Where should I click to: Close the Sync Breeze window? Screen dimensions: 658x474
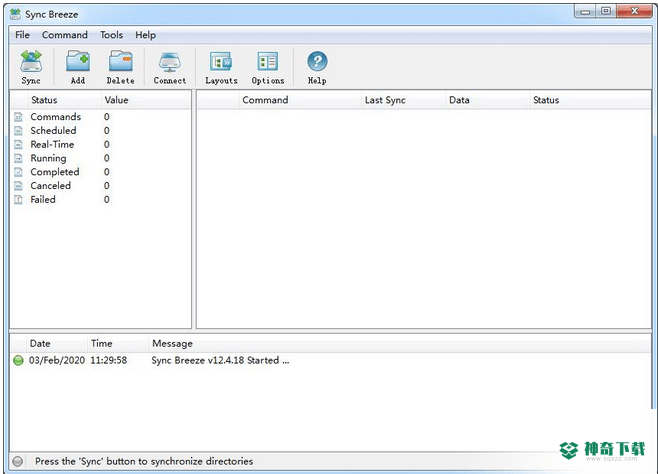click(x=634, y=12)
